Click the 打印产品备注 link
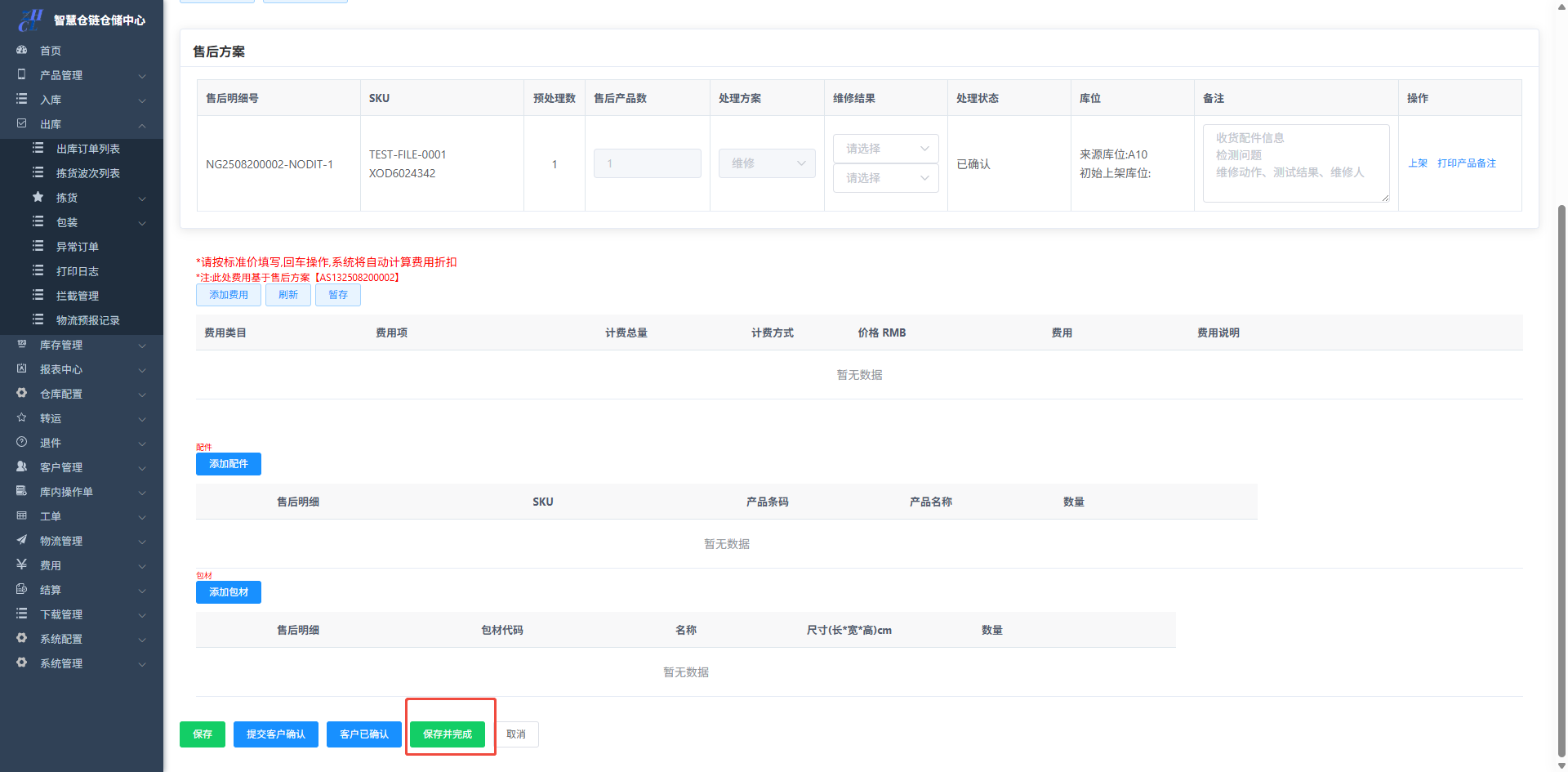 [1467, 163]
